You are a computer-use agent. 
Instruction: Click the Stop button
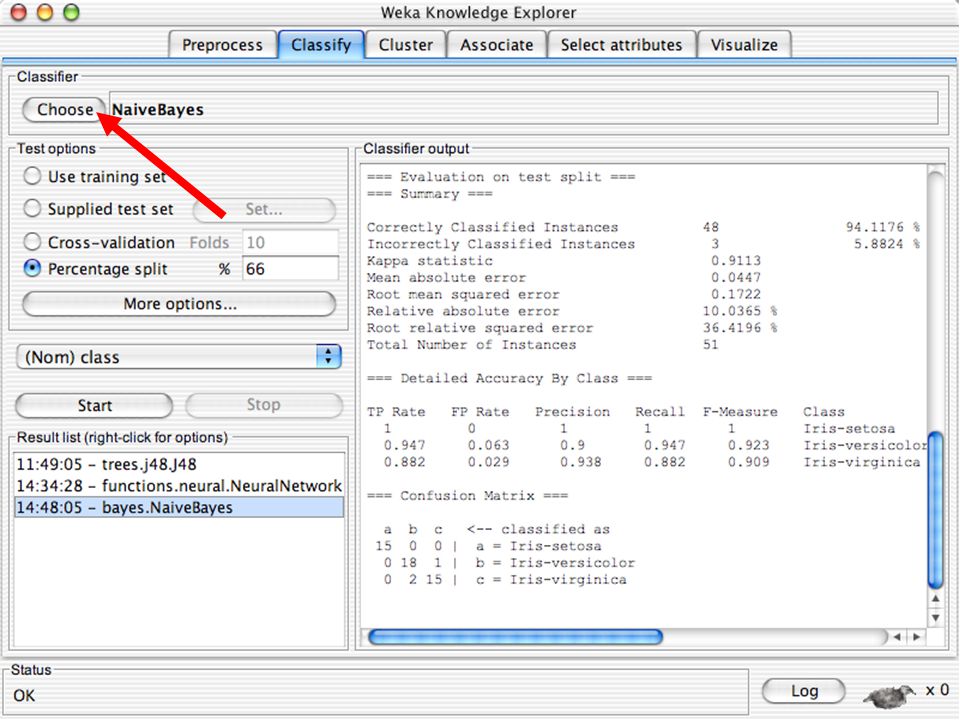coord(264,405)
